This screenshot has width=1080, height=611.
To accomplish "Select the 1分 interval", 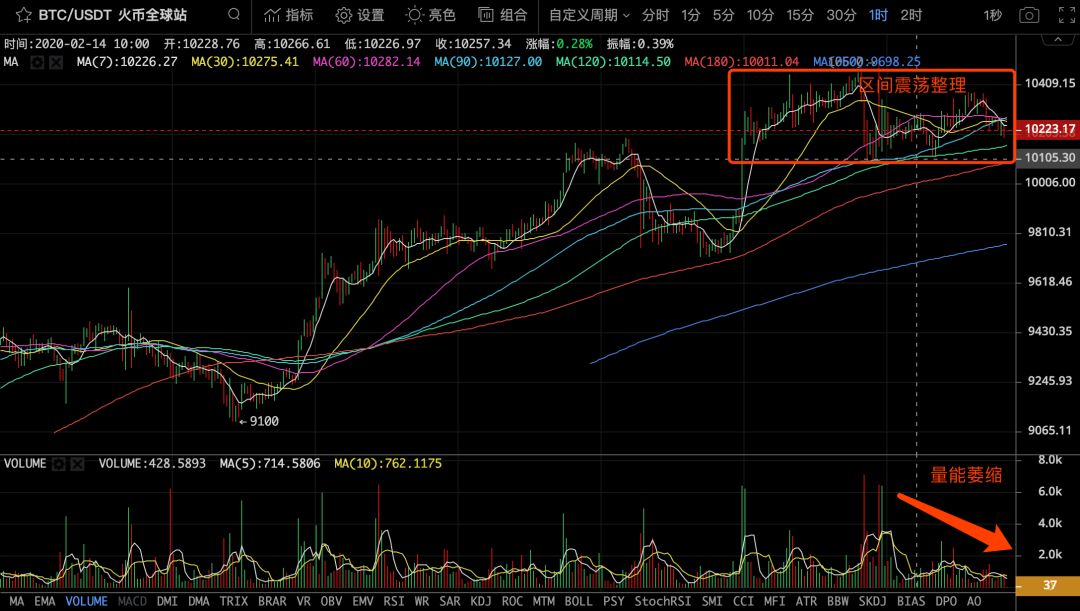I will pos(691,14).
